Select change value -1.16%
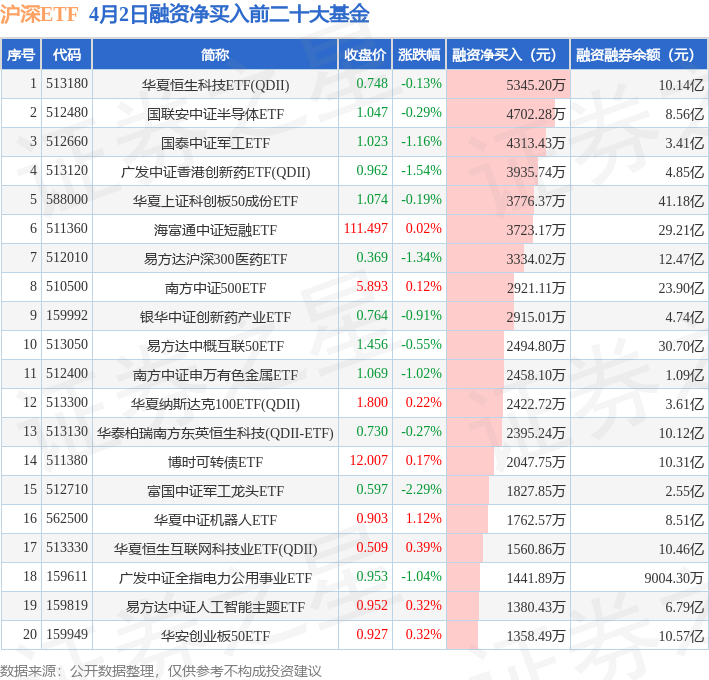The image size is (709, 680). pyautogui.click(x=421, y=142)
